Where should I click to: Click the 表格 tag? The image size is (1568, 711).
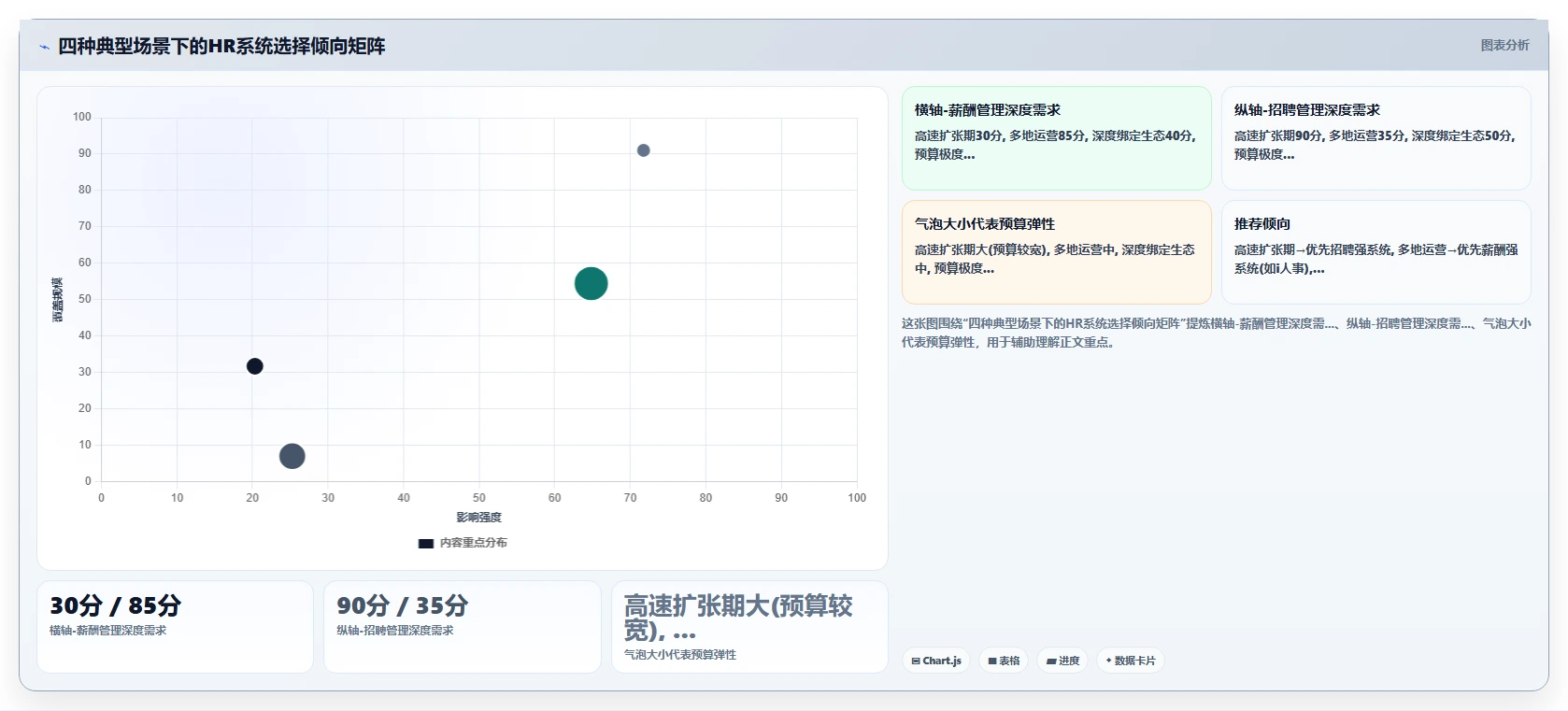[1004, 661]
